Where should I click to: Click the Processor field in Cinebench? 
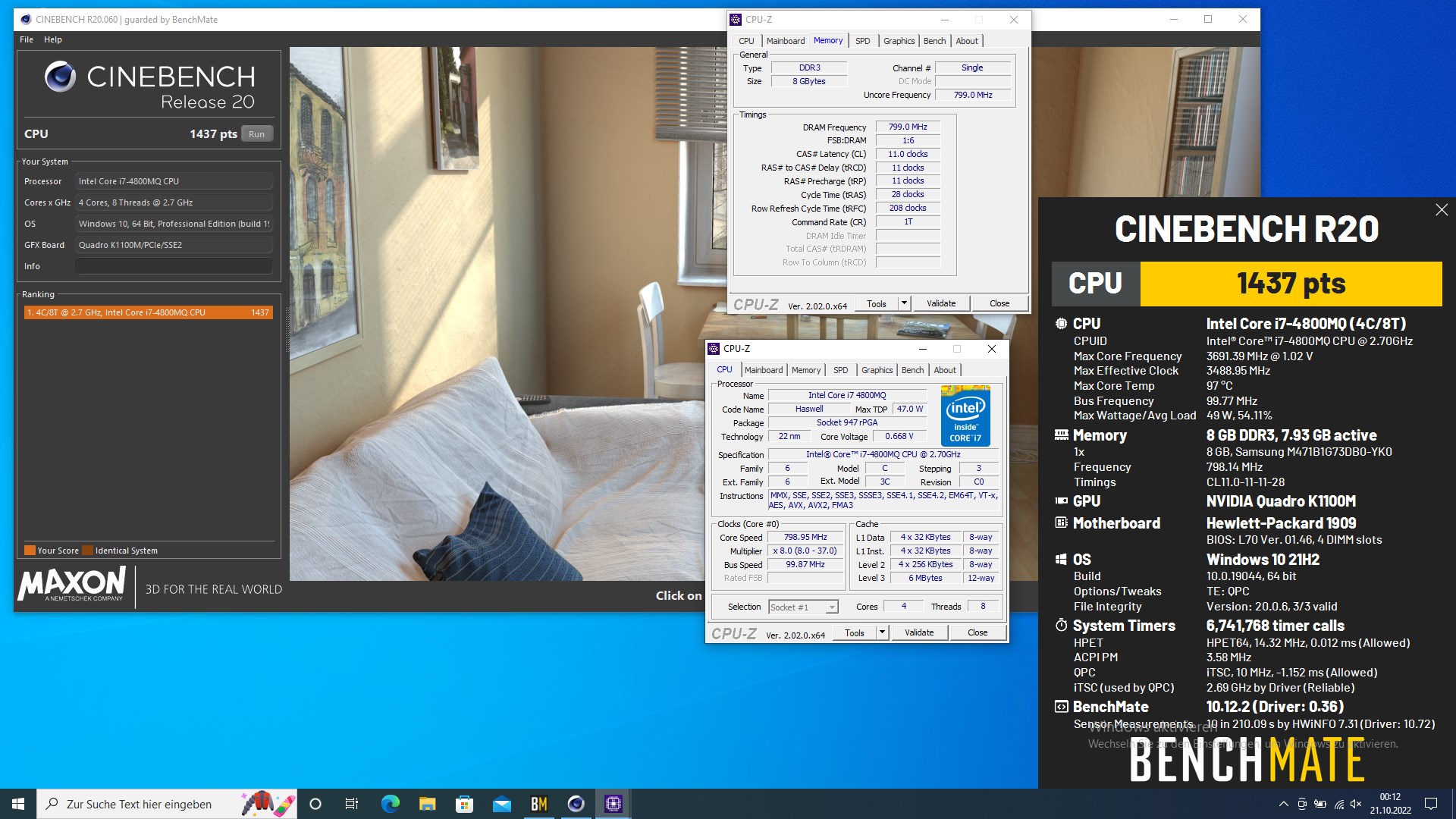tap(174, 181)
